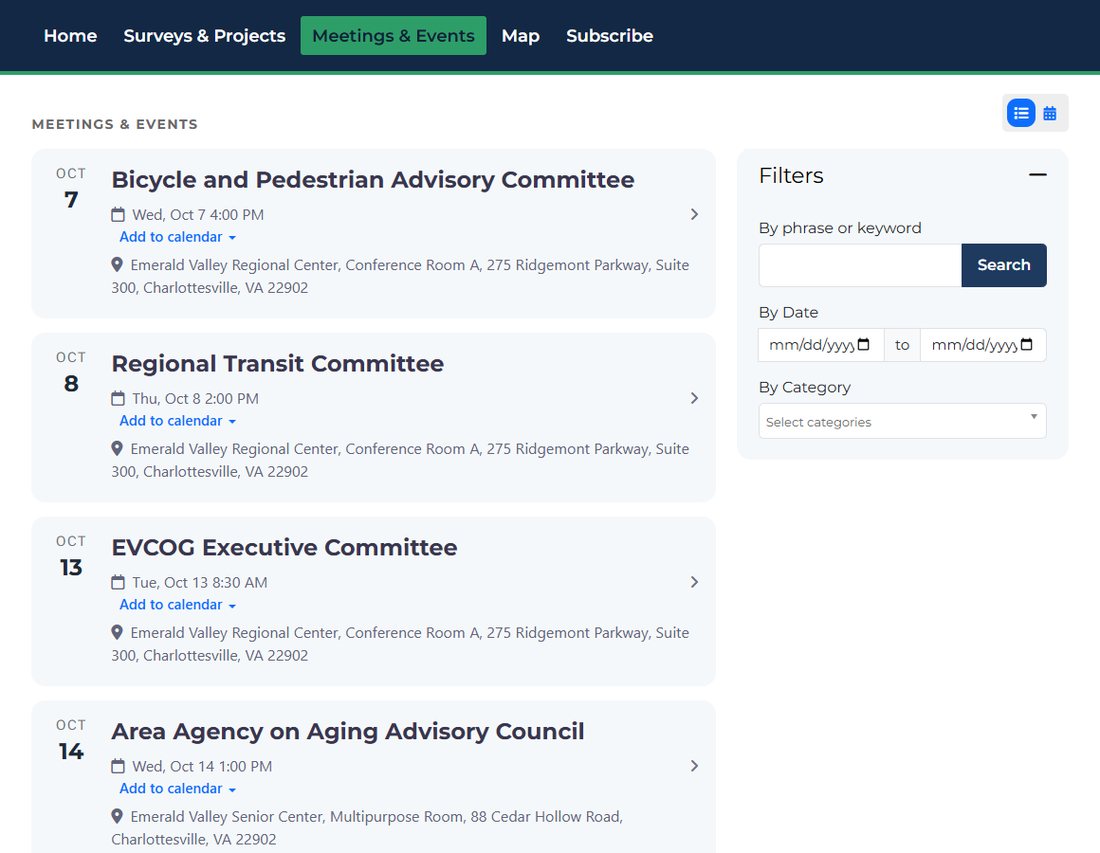Click calendar icon beside Tue, Oct 13 8:30 AM
The width and height of the screenshot is (1100, 853).
(x=118, y=582)
